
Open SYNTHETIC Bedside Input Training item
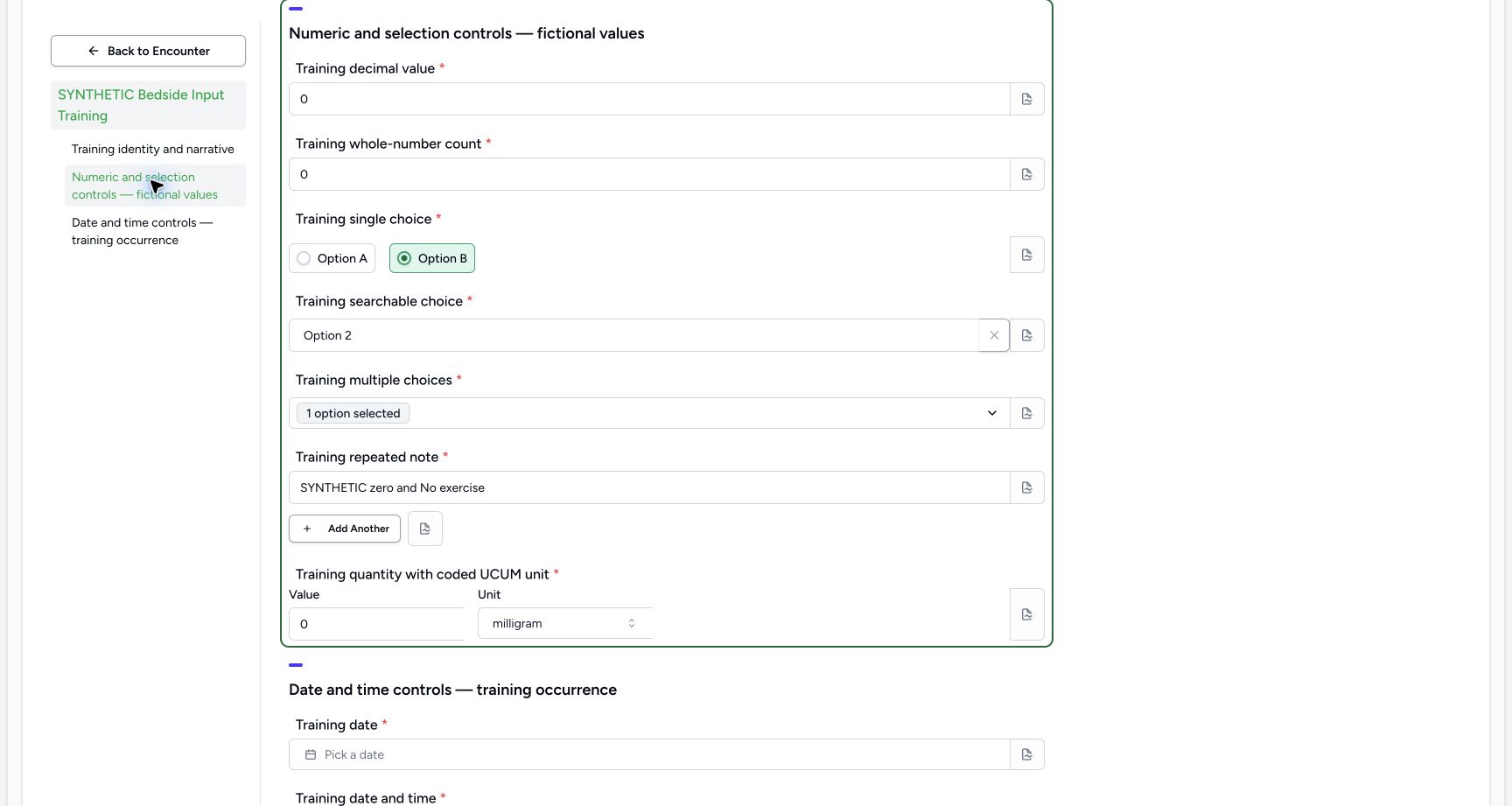(x=148, y=105)
